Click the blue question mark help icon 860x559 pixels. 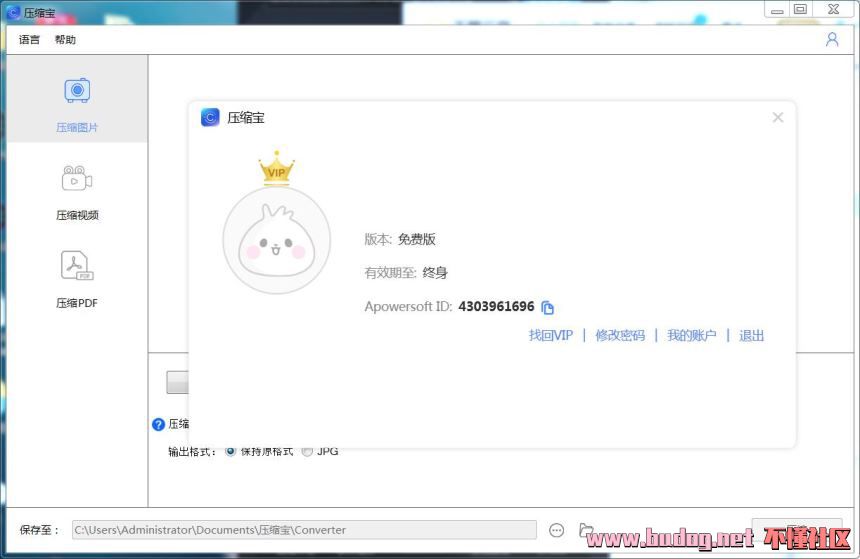coord(158,424)
